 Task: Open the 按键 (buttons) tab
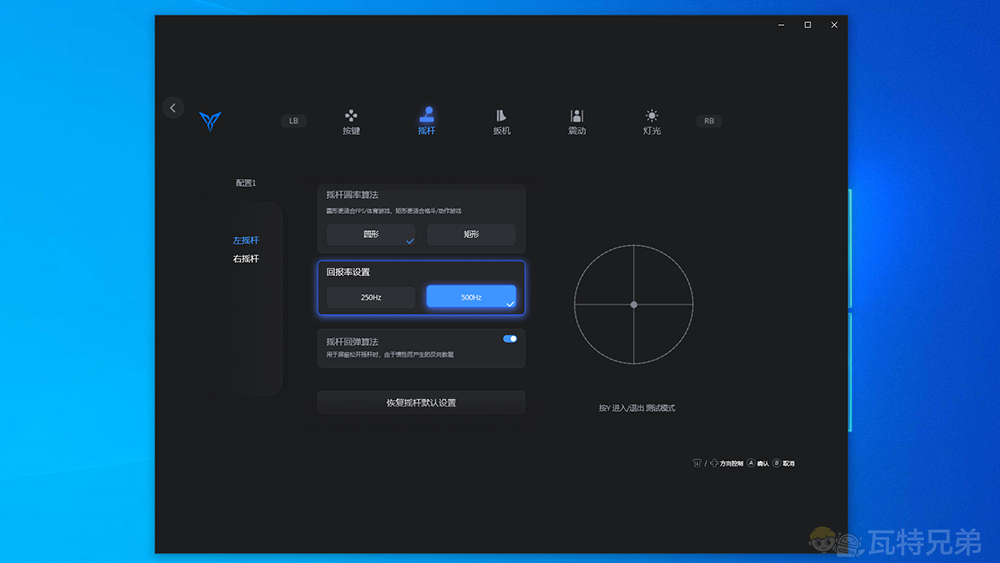point(351,122)
